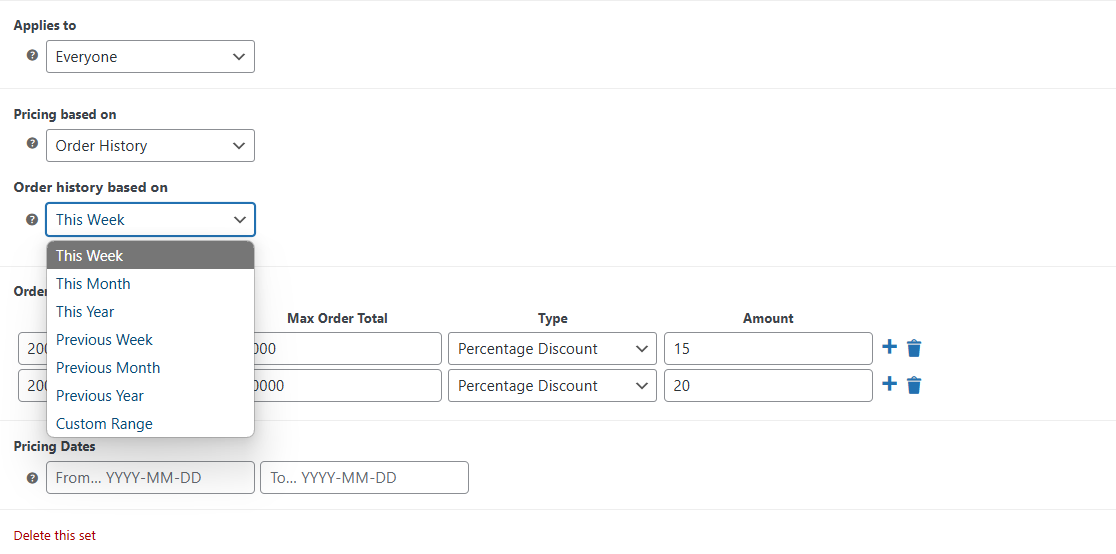This screenshot has height=554, width=1116.
Task: Open the Applies to Everyone dropdown
Action: click(x=150, y=56)
